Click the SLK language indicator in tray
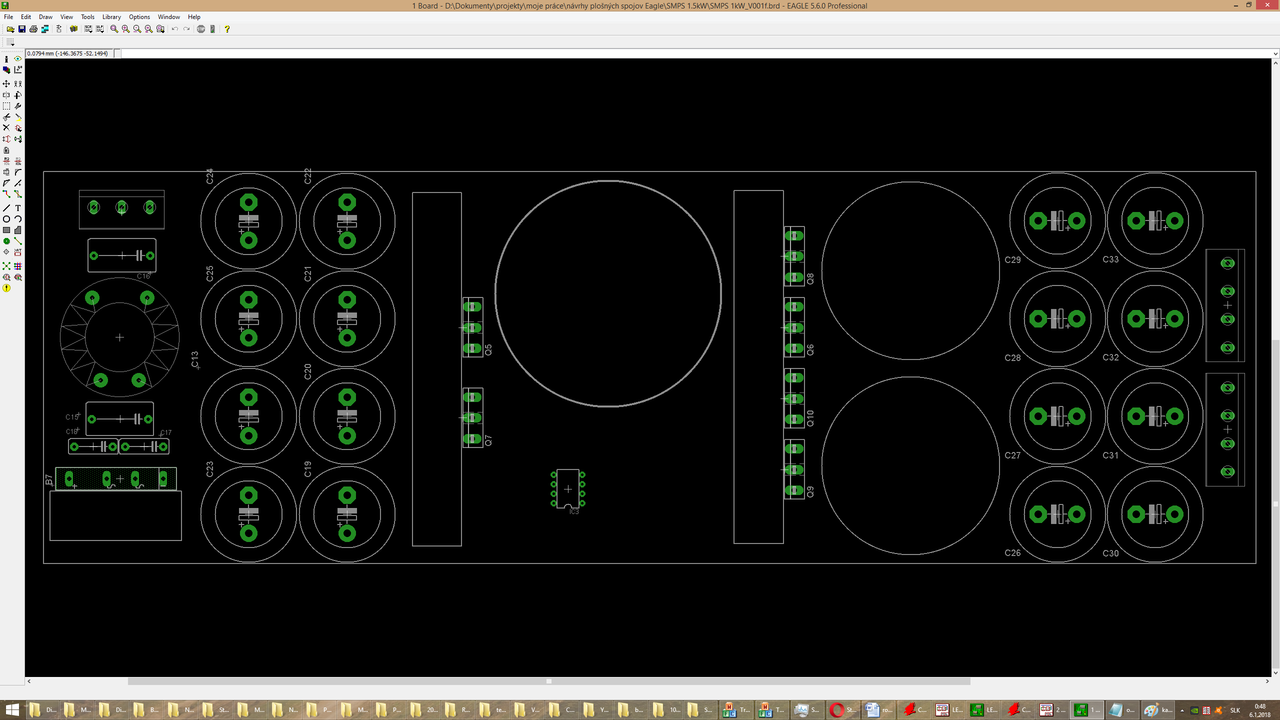1280x720 pixels. (x=1234, y=710)
